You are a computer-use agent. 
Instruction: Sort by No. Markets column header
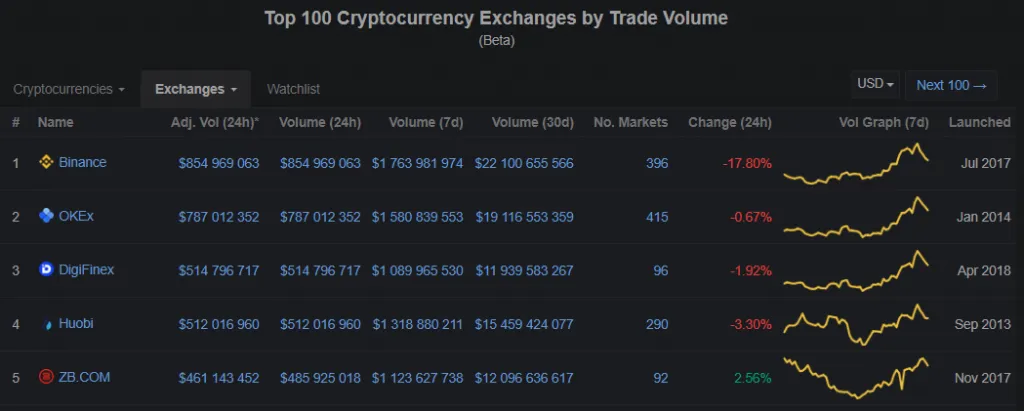630,122
